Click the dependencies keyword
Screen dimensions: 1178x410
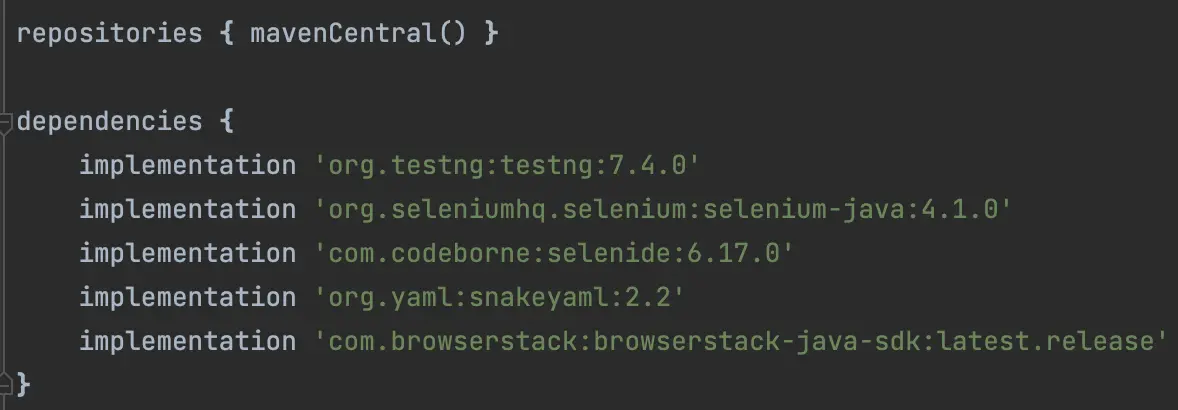(109, 122)
